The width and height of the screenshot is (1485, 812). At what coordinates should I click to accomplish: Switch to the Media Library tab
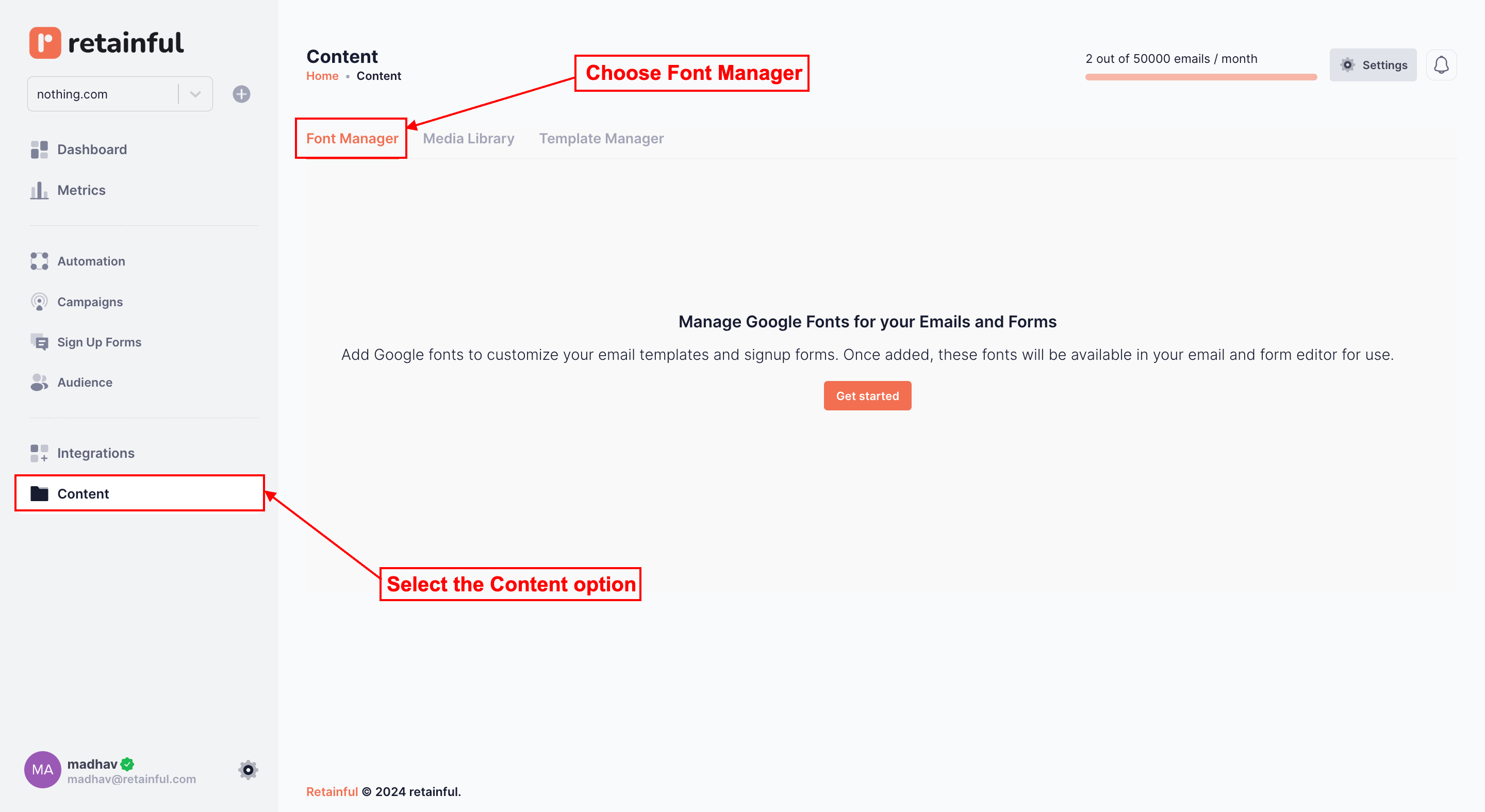[x=468, y=138]
